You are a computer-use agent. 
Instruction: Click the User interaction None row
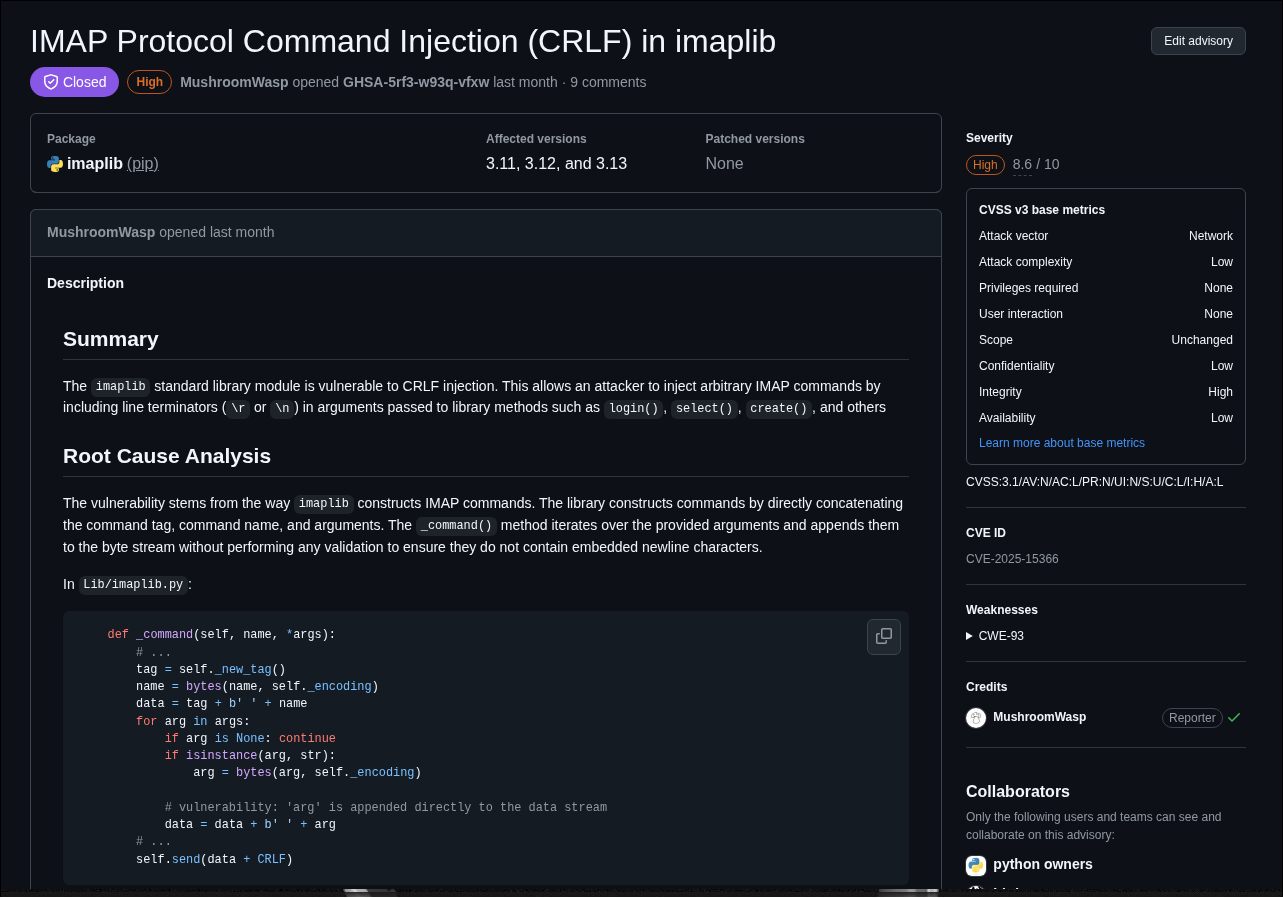(x=1106, y=314)
